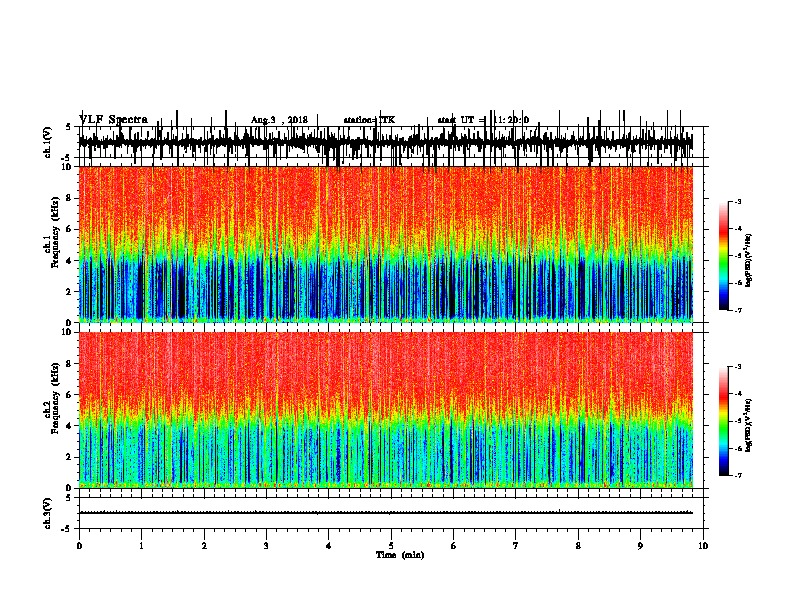The width and height of the screenshot is (792, 612).
Task: Click the "ch.3(V)" axis label
Action: 47,513
